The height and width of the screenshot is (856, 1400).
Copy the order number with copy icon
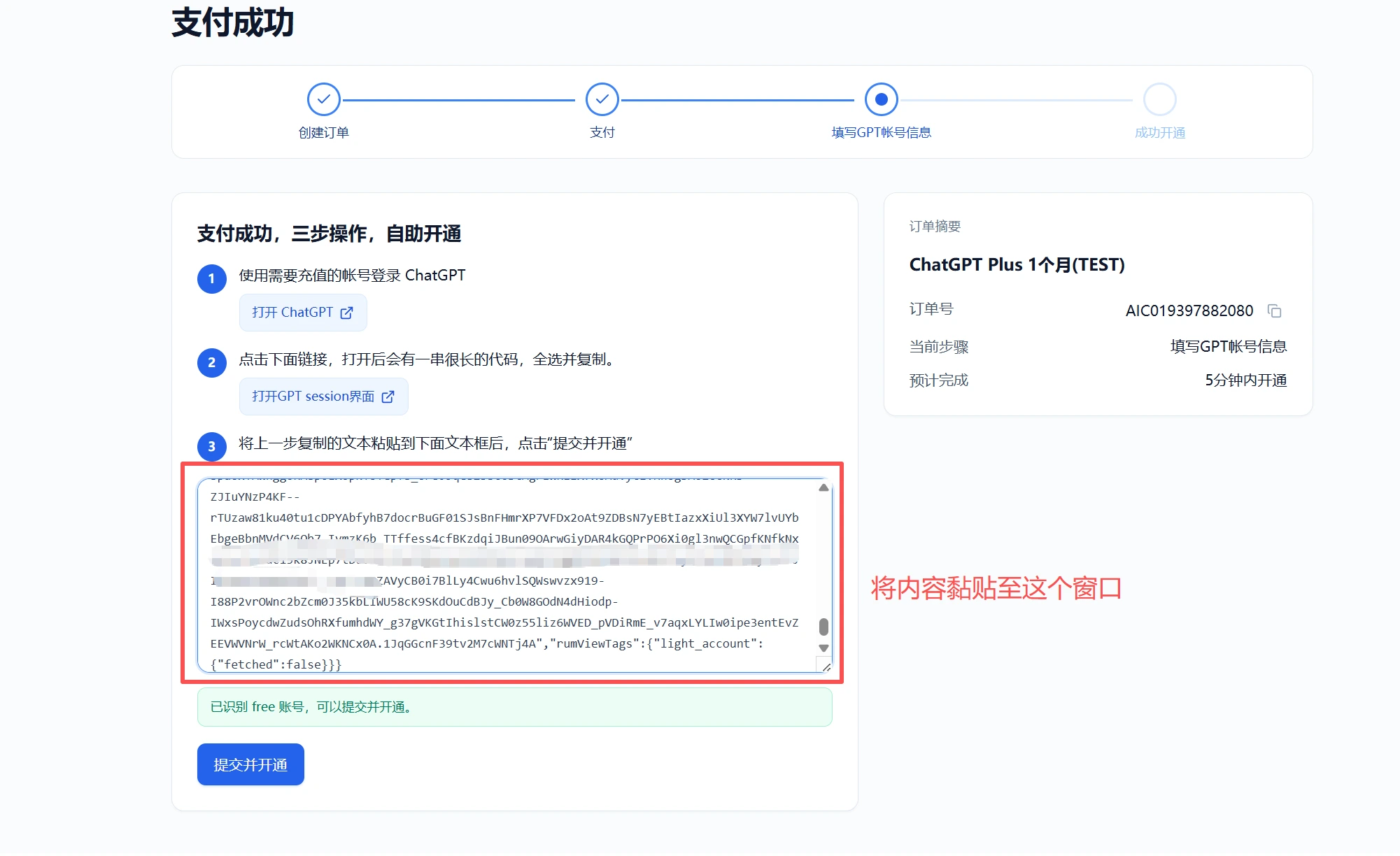[x=1275, y=311]
